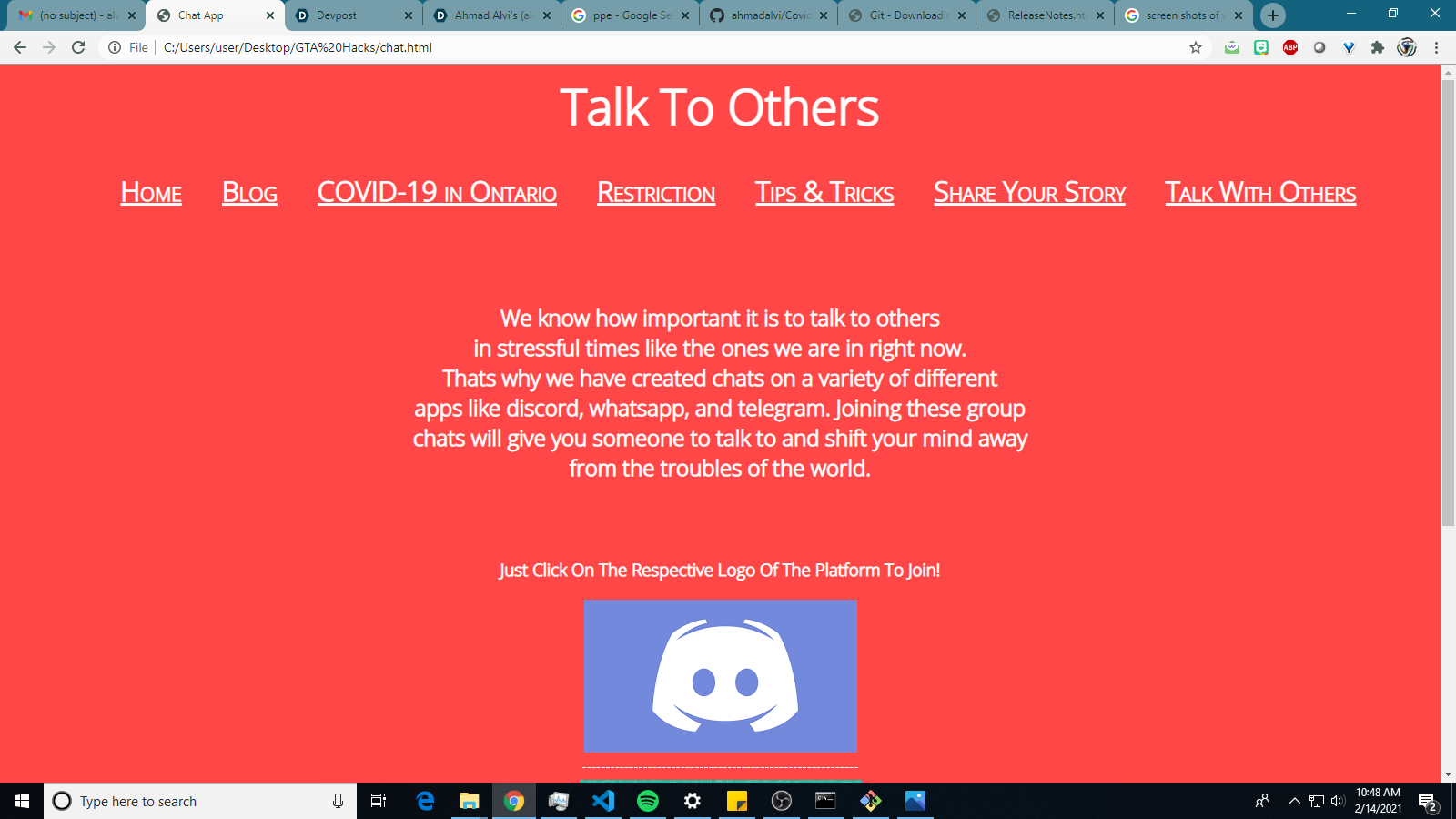The width and height of the screenshot is (1456, 819).
Task: Open the Blog navigation link
Action: [x=249, y=193]
